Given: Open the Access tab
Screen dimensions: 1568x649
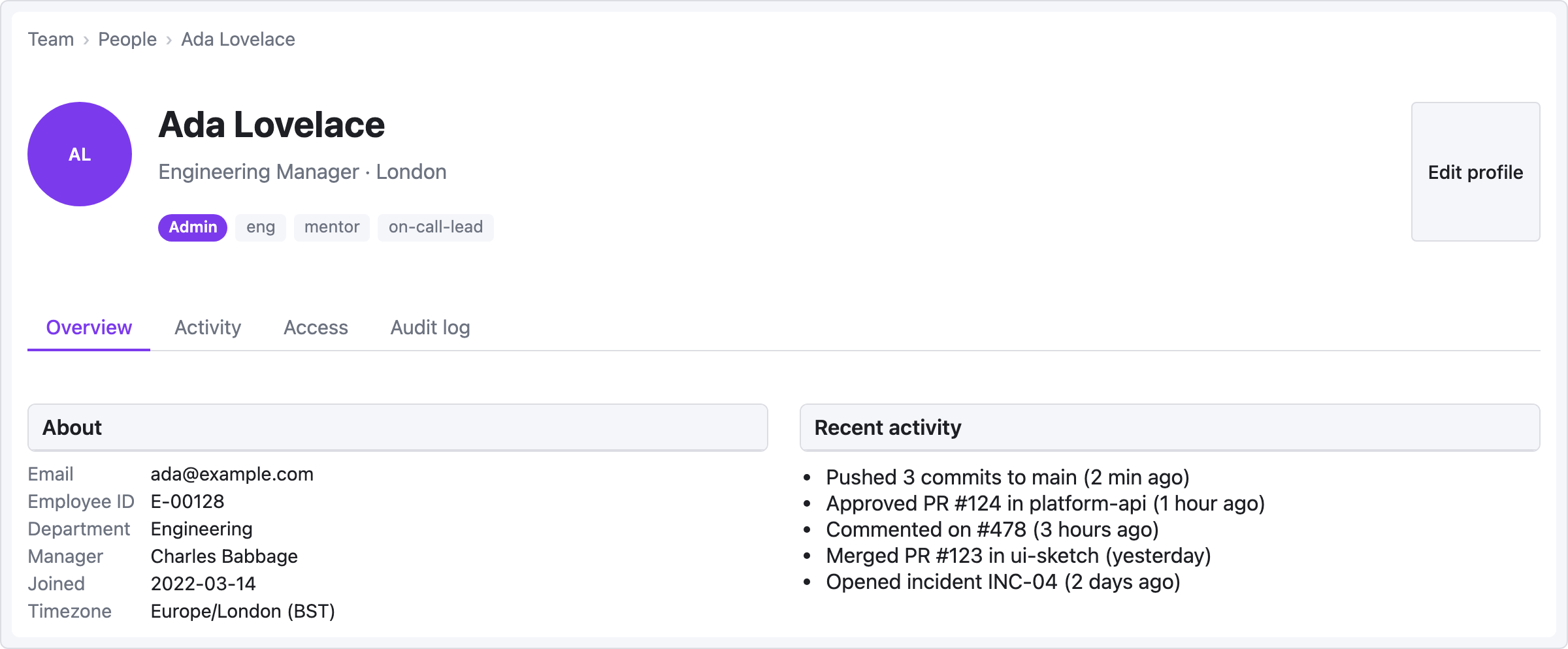Looking at the screenshot, I should 316,327.
